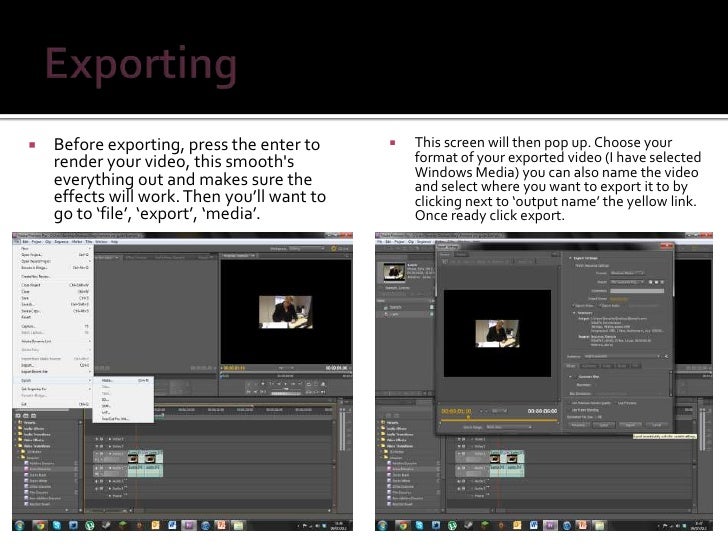
Task: Click CS Live button in File-menu screenshot
Action: pyautogui.click(x=340, y=249)
